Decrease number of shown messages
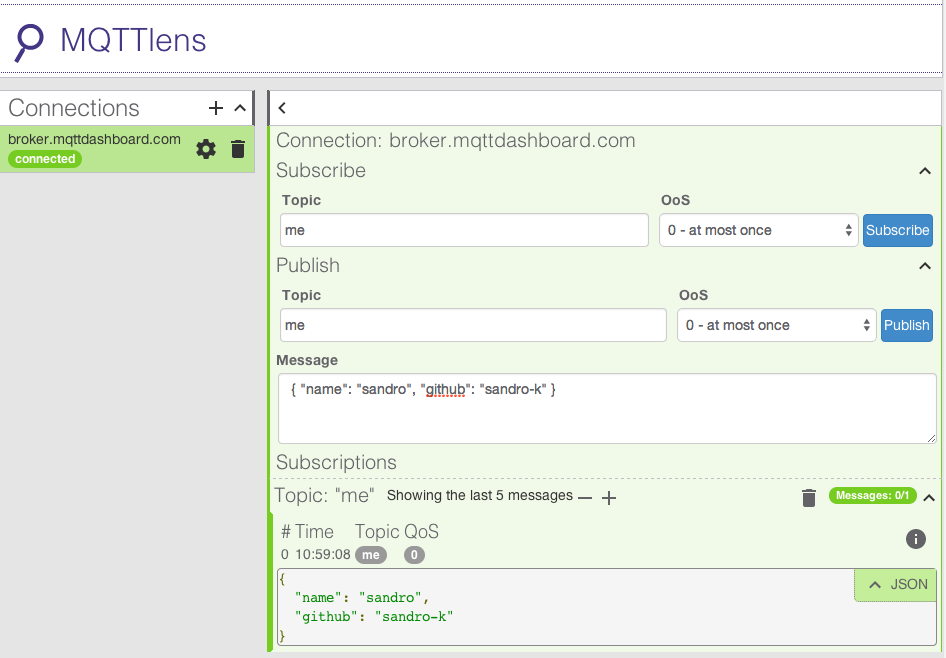Viewport: 946px width, 658px height. [x=585, y=497]
